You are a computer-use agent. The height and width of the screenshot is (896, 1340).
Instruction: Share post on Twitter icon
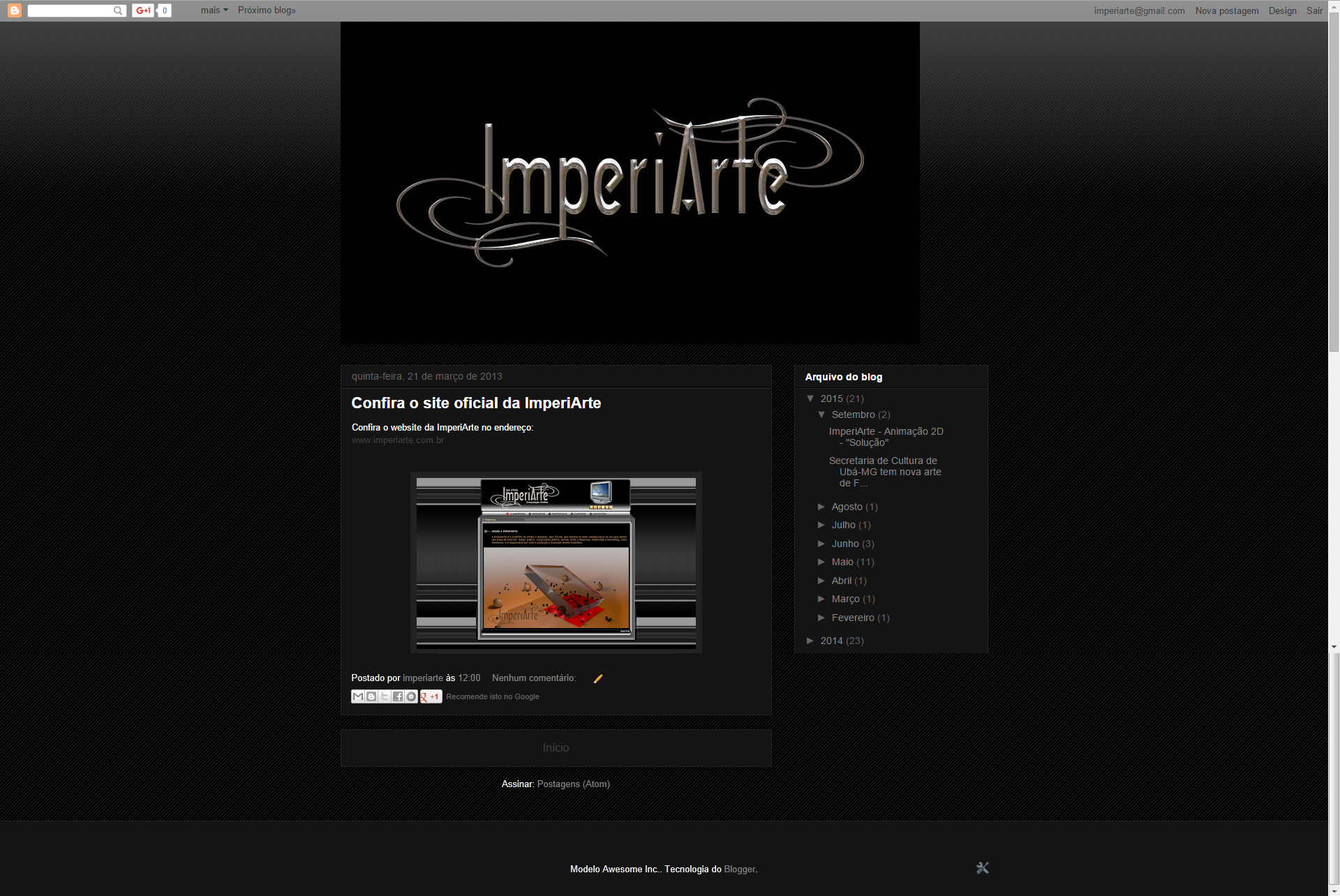[385, 696]
